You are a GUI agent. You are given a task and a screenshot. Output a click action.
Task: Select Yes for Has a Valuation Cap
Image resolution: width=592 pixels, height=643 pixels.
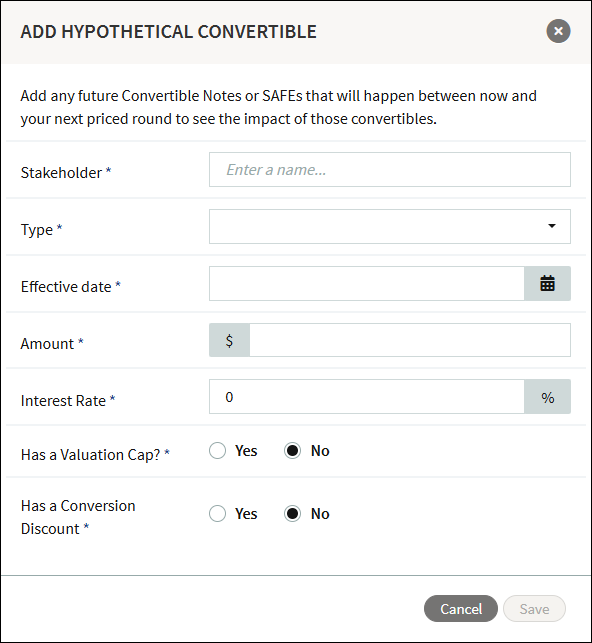(x=217, y=451)
